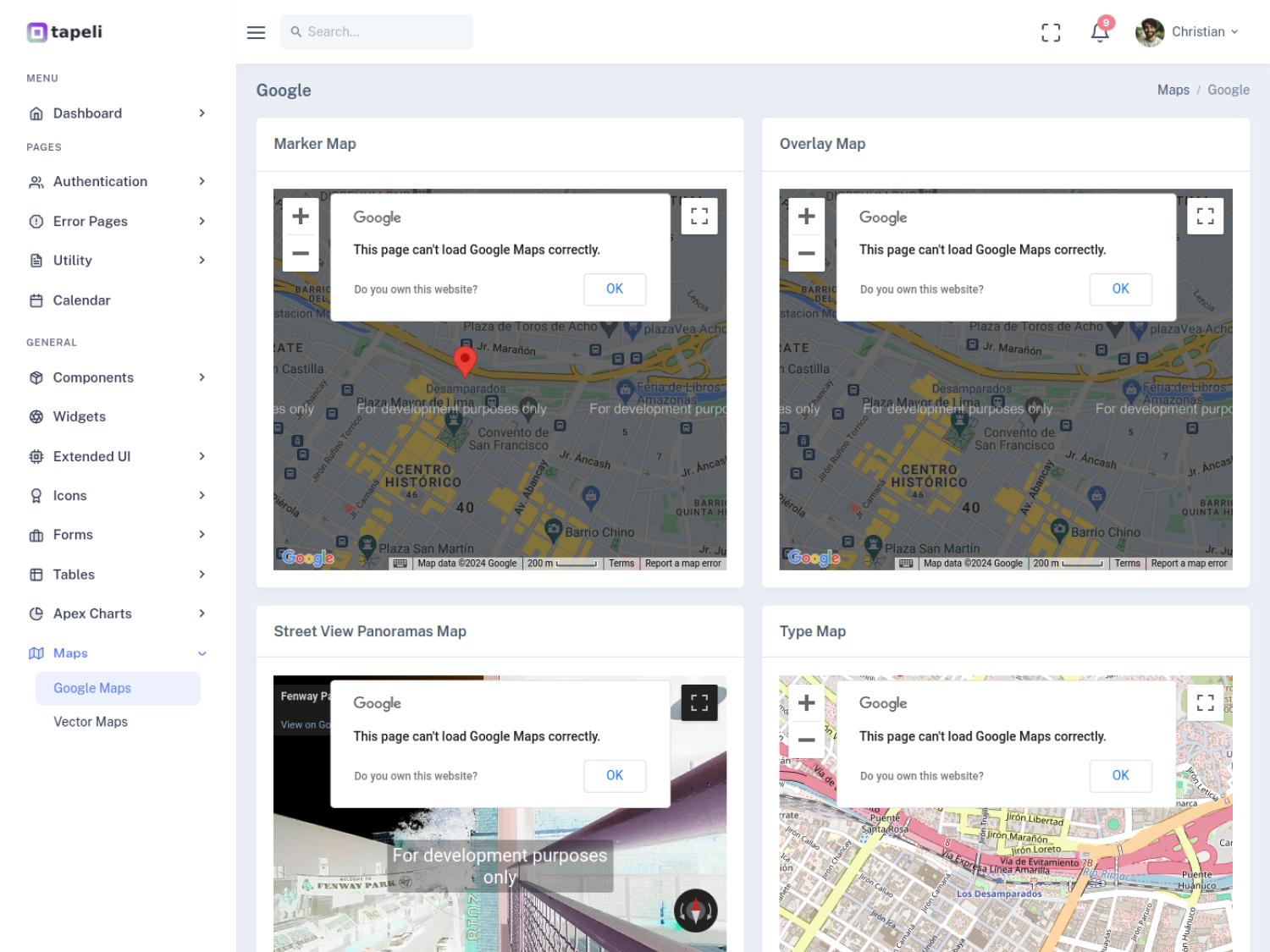Screen dimensions: 1270x952
Task: Open Terms link on Overlay Map
Action: (x=1128, y=564)
